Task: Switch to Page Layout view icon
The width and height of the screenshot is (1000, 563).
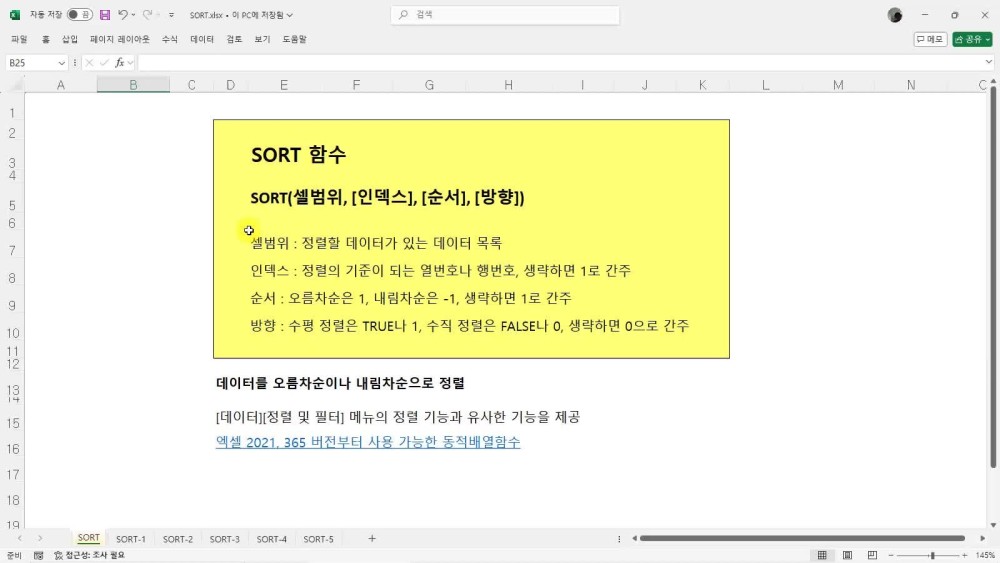Action: 846,555
